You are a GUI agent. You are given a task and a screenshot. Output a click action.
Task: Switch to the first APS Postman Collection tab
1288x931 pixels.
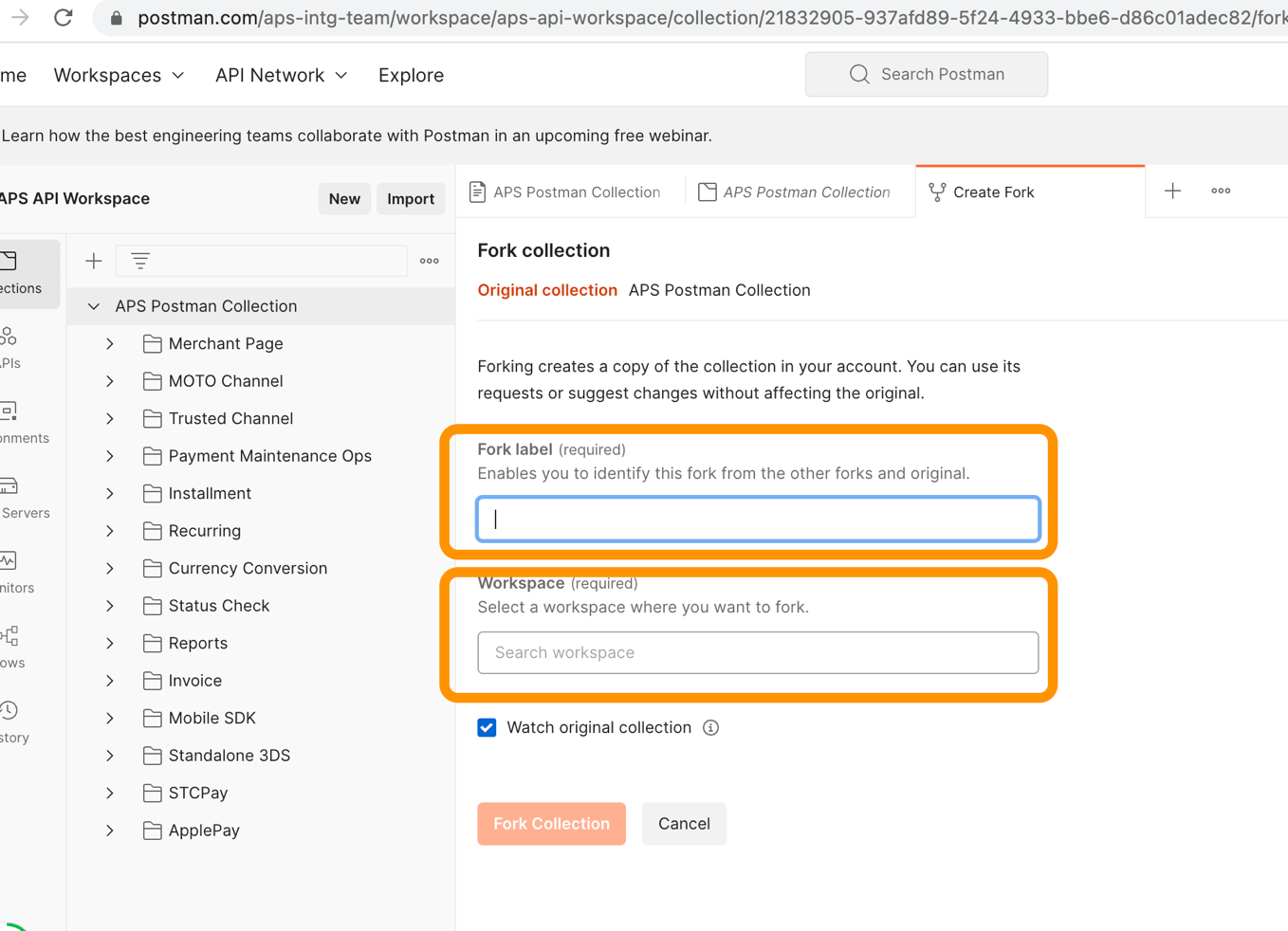coord(566,192)
